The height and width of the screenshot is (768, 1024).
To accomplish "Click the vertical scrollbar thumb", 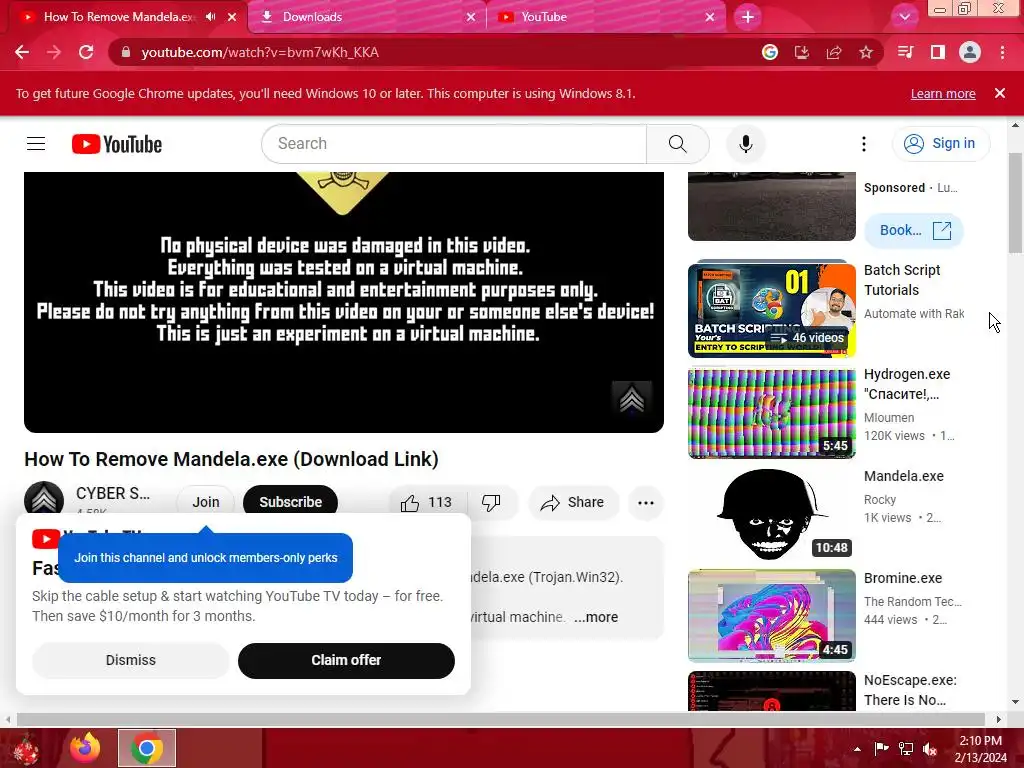I will coord(1015,202).
